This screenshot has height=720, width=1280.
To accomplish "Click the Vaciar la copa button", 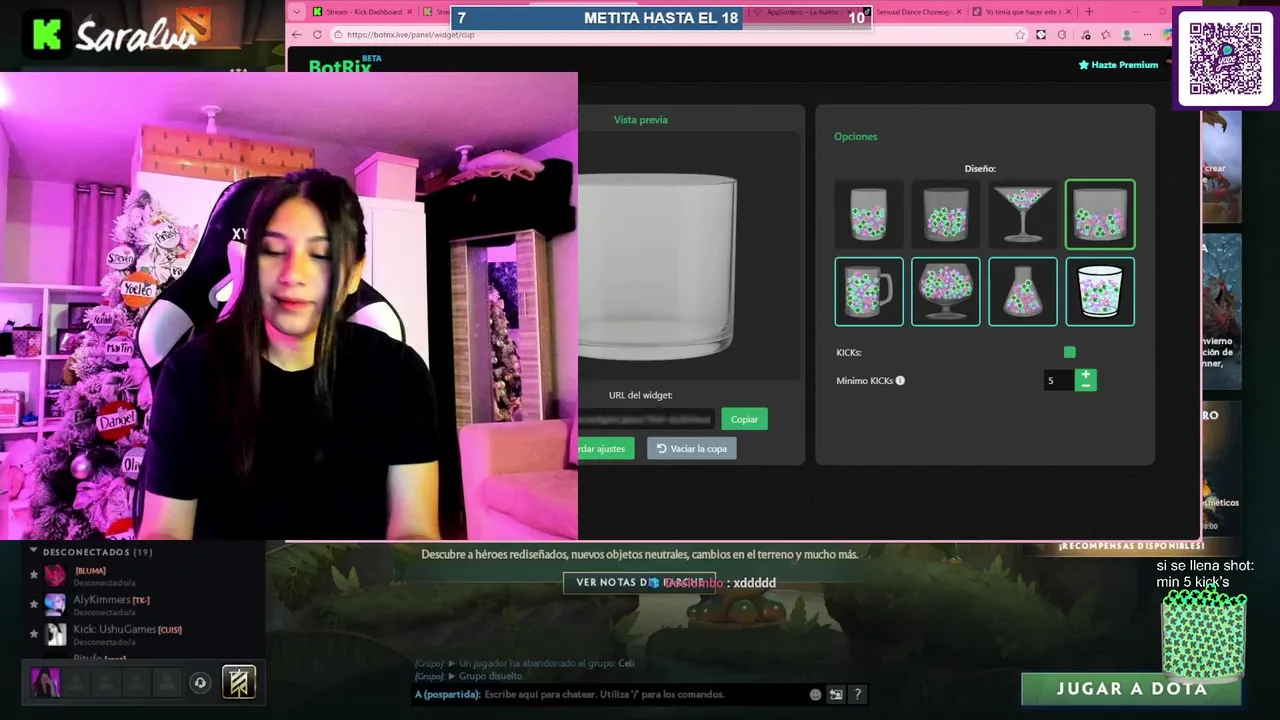I will click(691, 448).
